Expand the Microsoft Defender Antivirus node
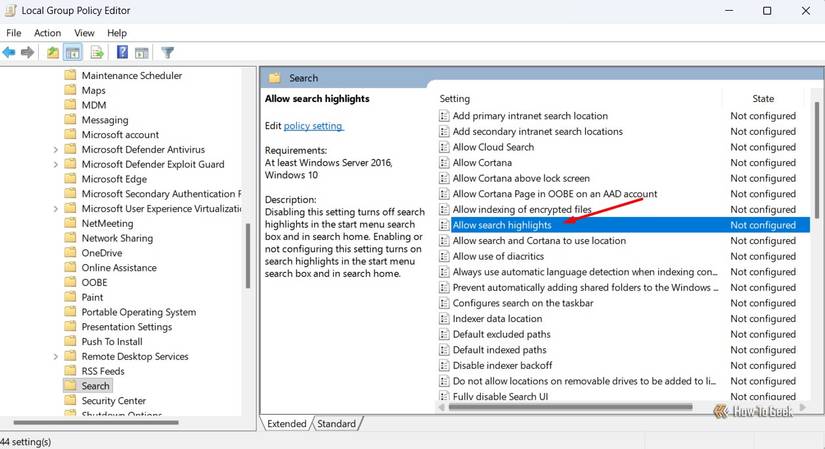This screenshot has width=825, height=449. (x=56, y=149)
